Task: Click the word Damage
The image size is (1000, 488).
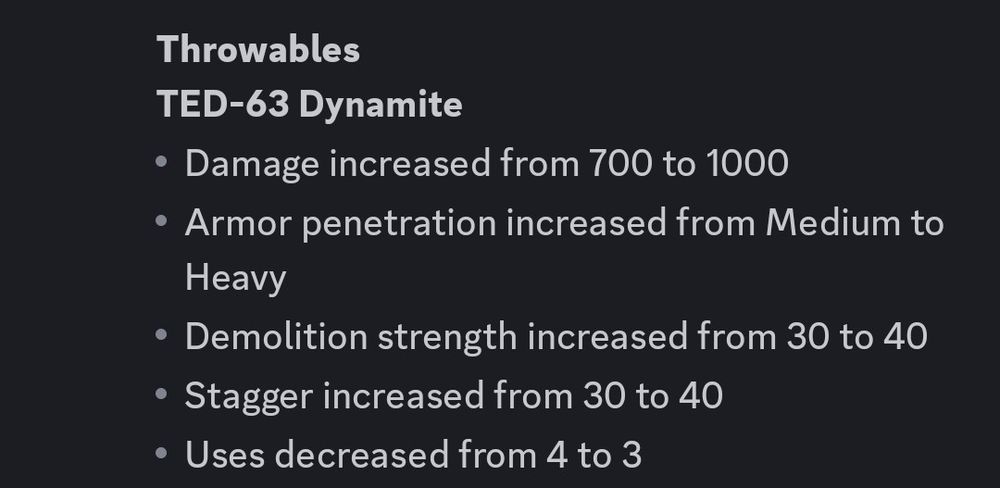Action: (252, 165)
